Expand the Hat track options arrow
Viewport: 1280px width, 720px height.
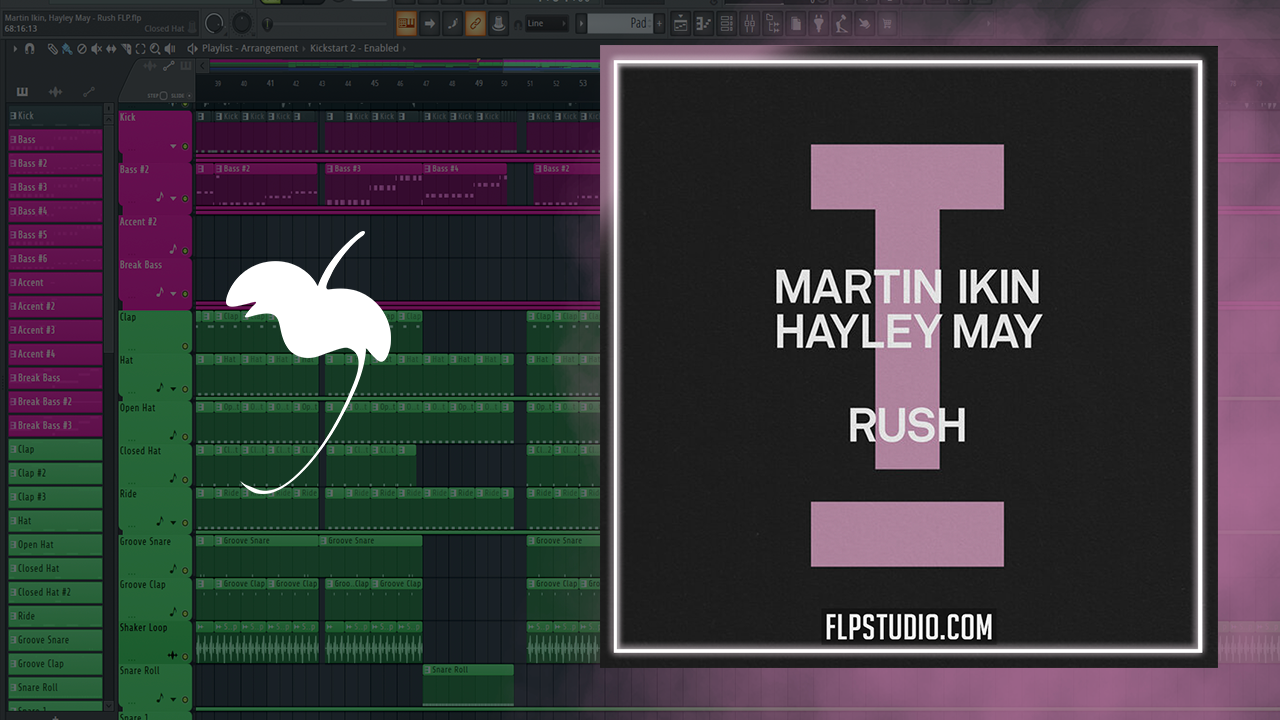[174, 388]
